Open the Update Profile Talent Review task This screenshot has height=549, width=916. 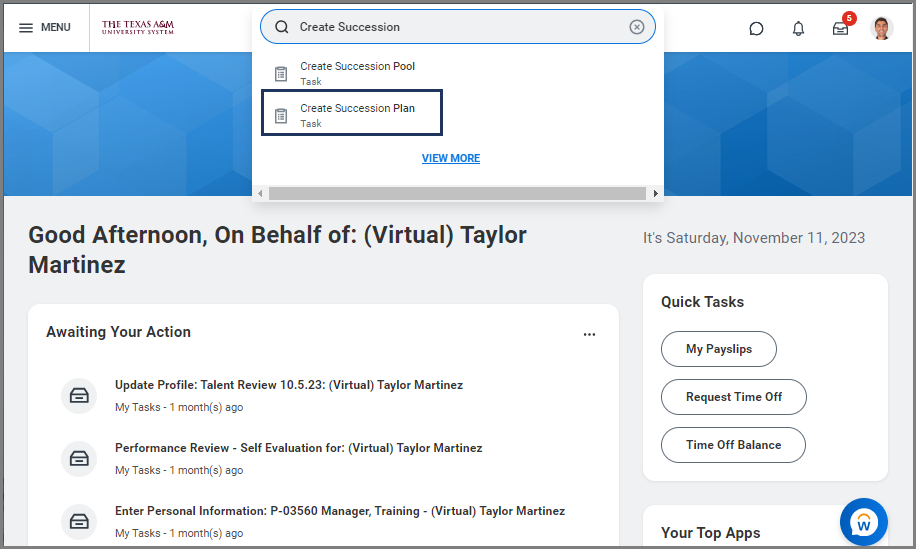click(289, 385)
